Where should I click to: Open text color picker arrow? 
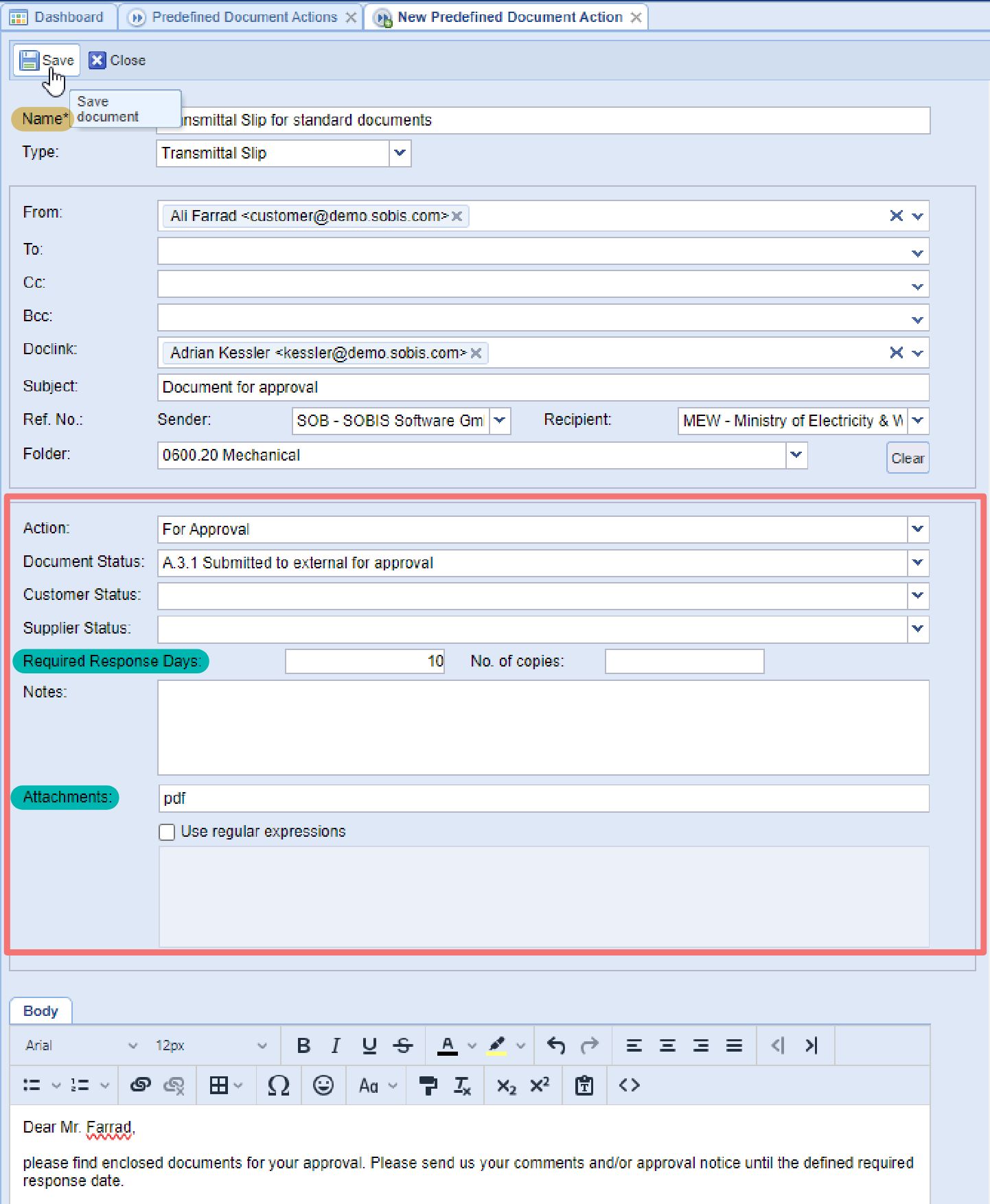tap(472, 1046)
